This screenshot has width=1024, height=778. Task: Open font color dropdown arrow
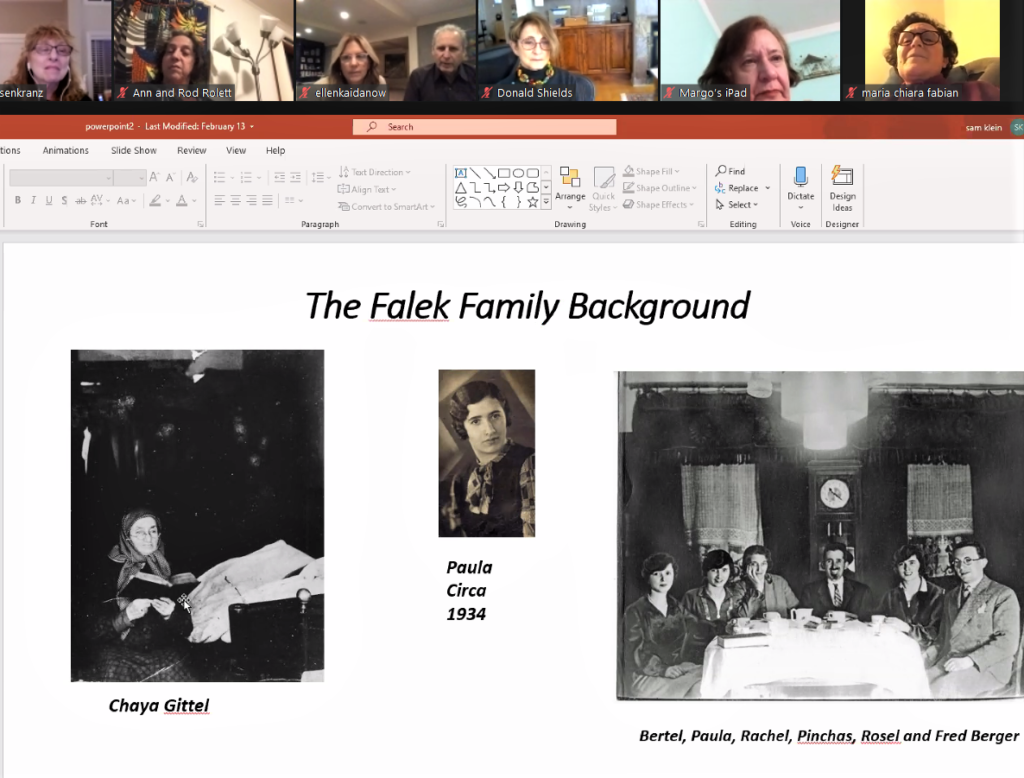point(194,201)
